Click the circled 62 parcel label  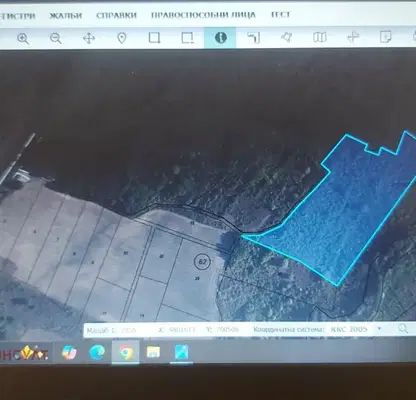(202, 261)
